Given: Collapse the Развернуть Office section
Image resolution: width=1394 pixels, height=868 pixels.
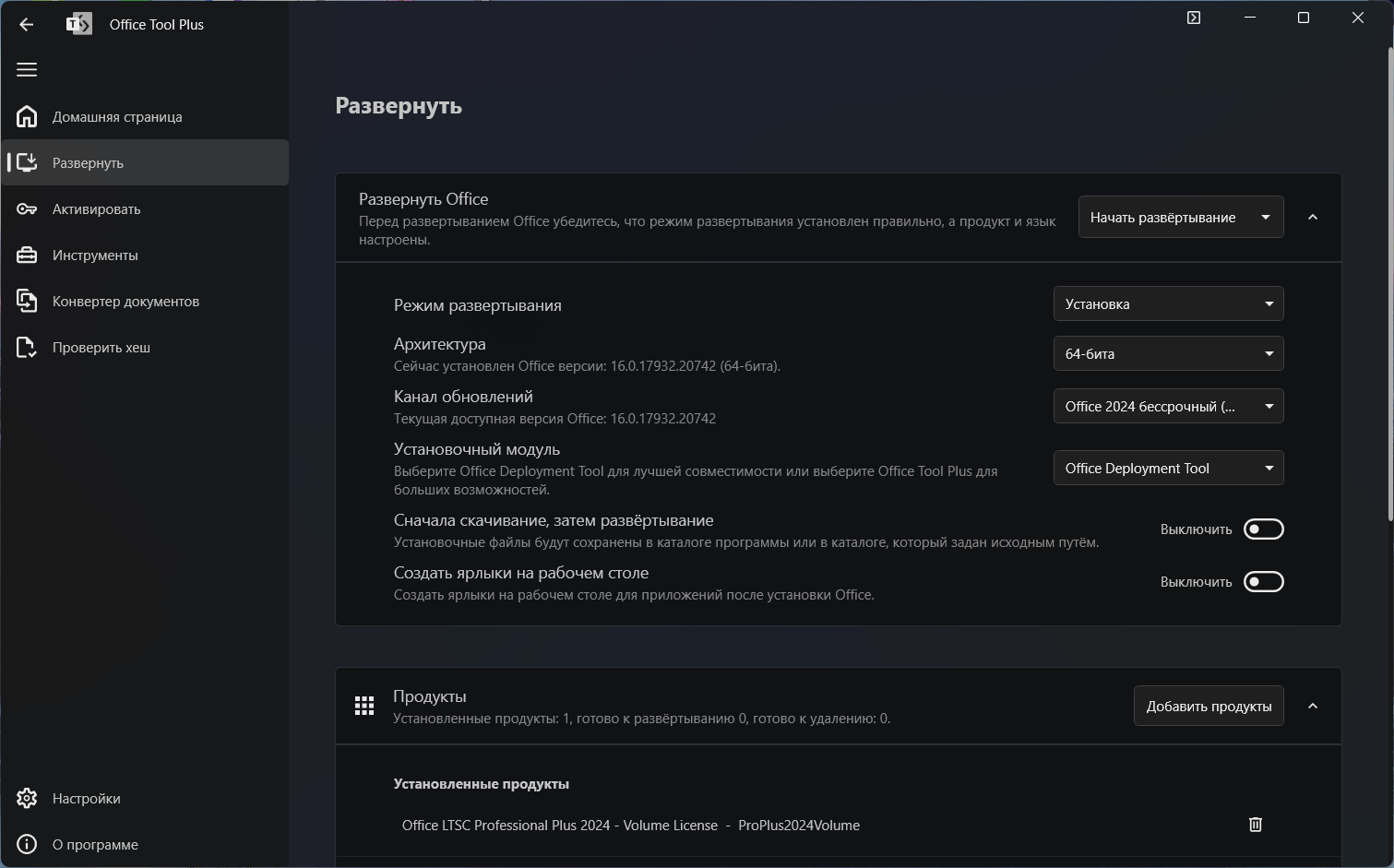Looking at the screenshot, I should [x=1312, y=218].
